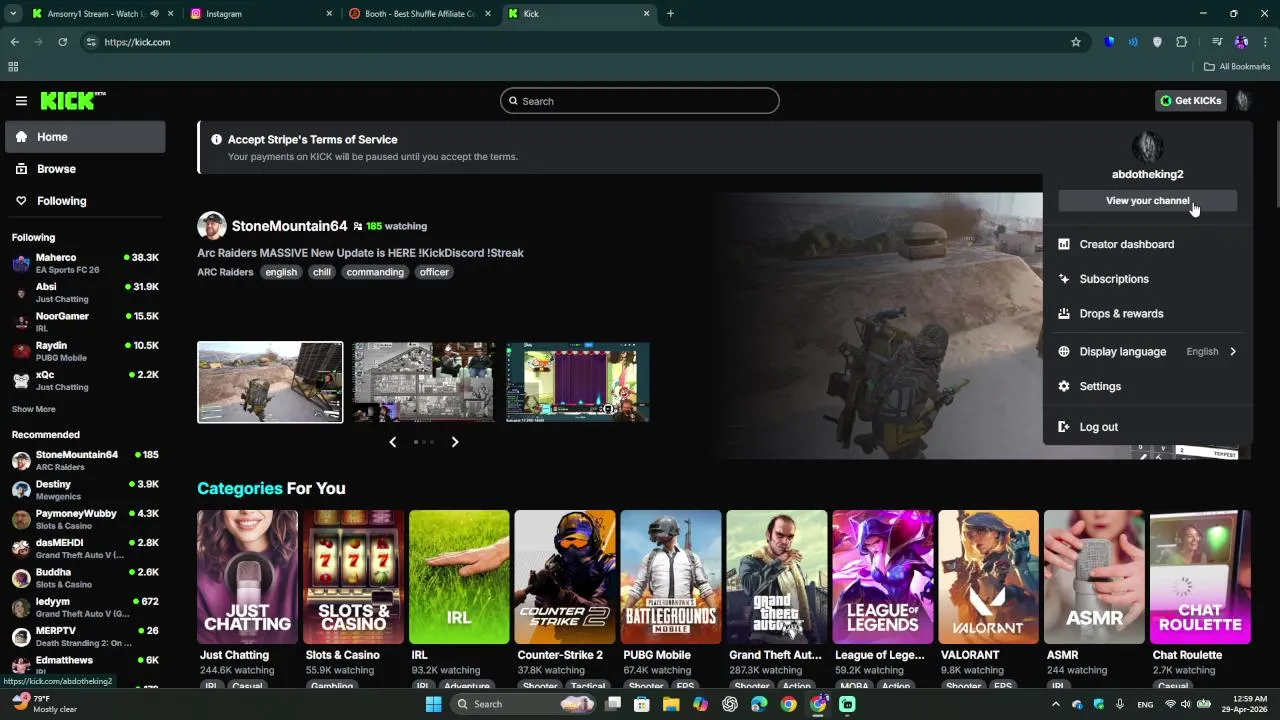Image resolution: width=1280 pixels, height=720 pixels.
Task: Click the english tag
Action: click(x=281, y=272)
